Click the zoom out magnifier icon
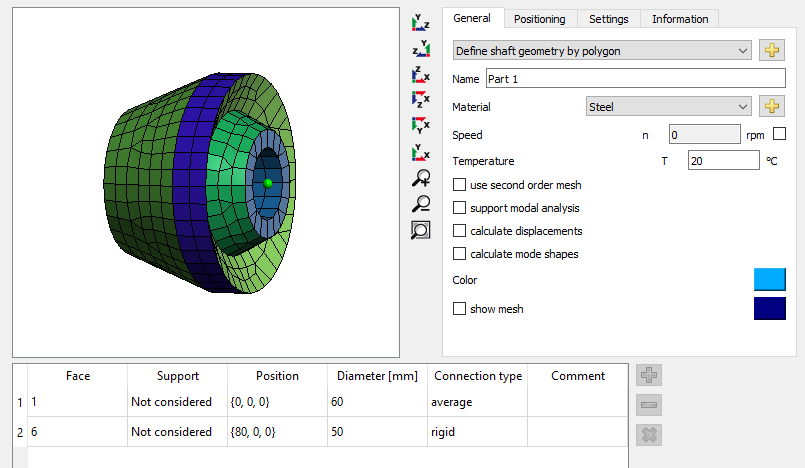This screenshot has width=805, height=468. pos(421,205)
